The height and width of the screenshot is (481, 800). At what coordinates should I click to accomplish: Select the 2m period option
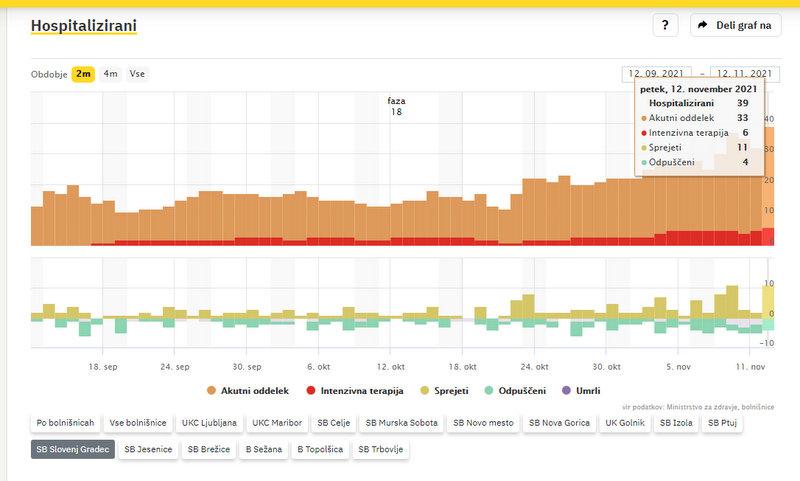(x=83, y=74)
